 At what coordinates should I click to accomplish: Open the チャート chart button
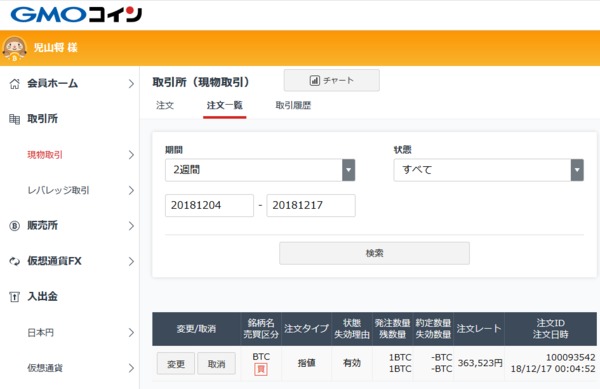pyautogui.click(x=332, y=80)
